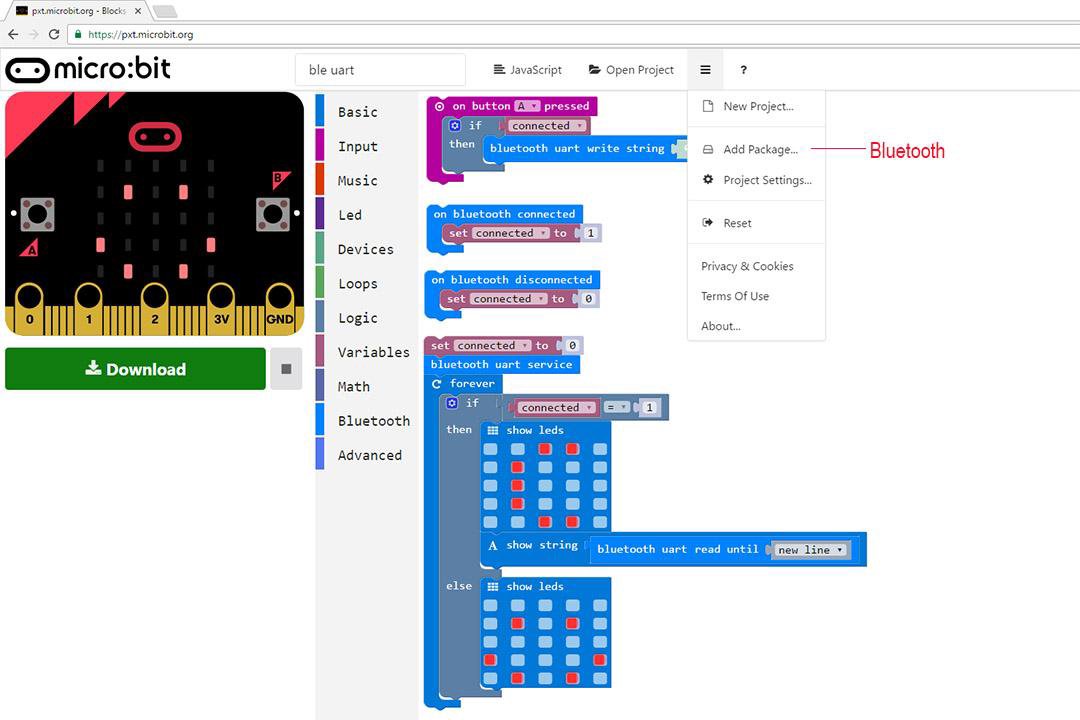The width and height of the screenshot is (1080, 720).
Task: Click the help question mark icon
Action: pyautogui.click(x=743, y=70)
